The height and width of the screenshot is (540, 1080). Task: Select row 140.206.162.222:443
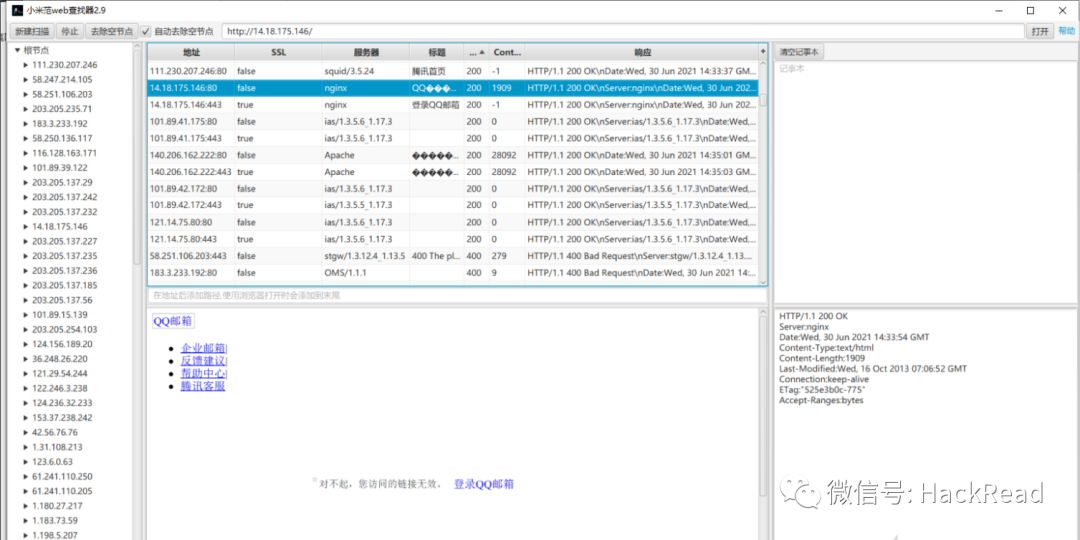tap(453, 172)
